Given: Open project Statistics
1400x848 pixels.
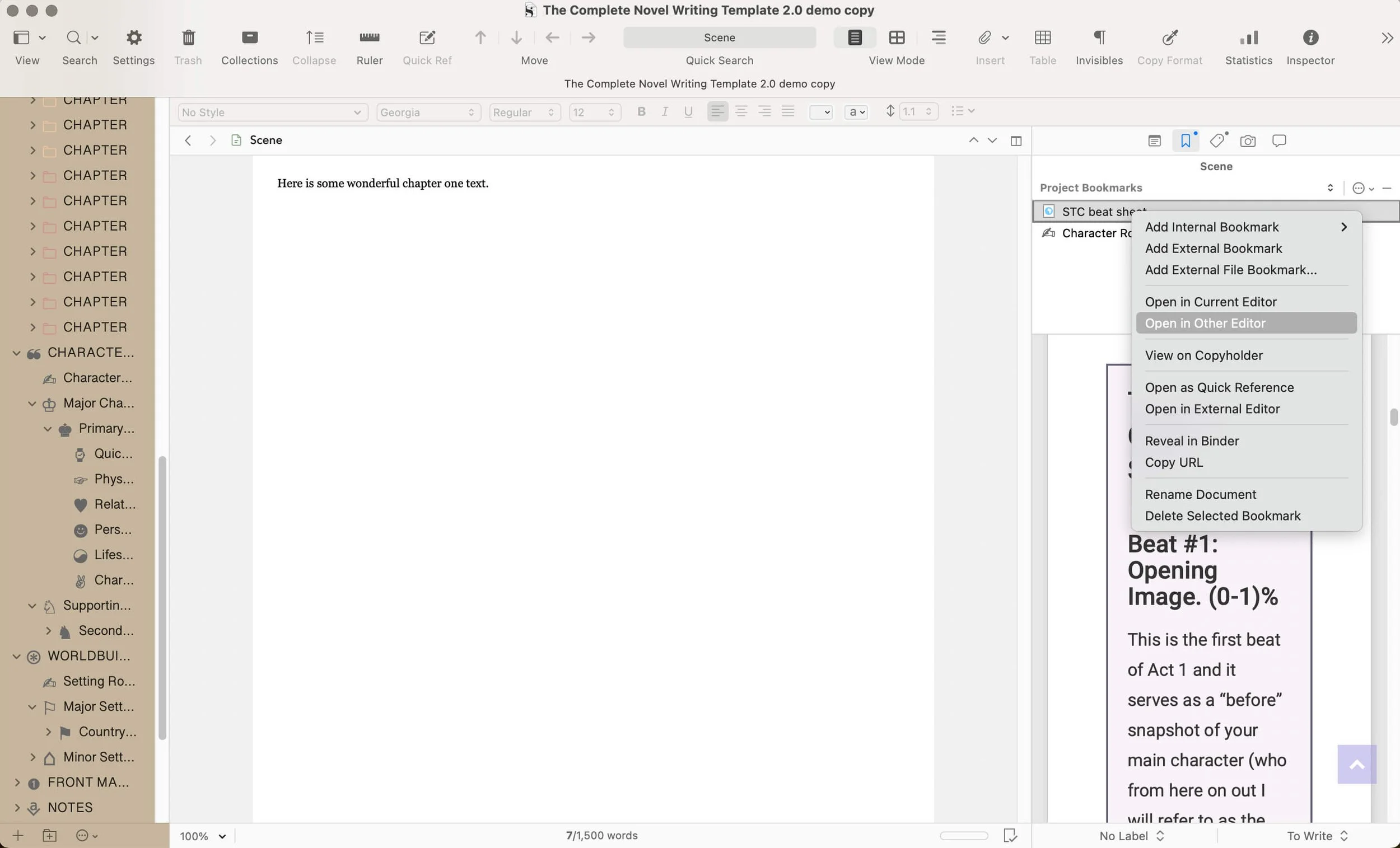Looking at the screenshot, I should click(x=1248, y=38).
